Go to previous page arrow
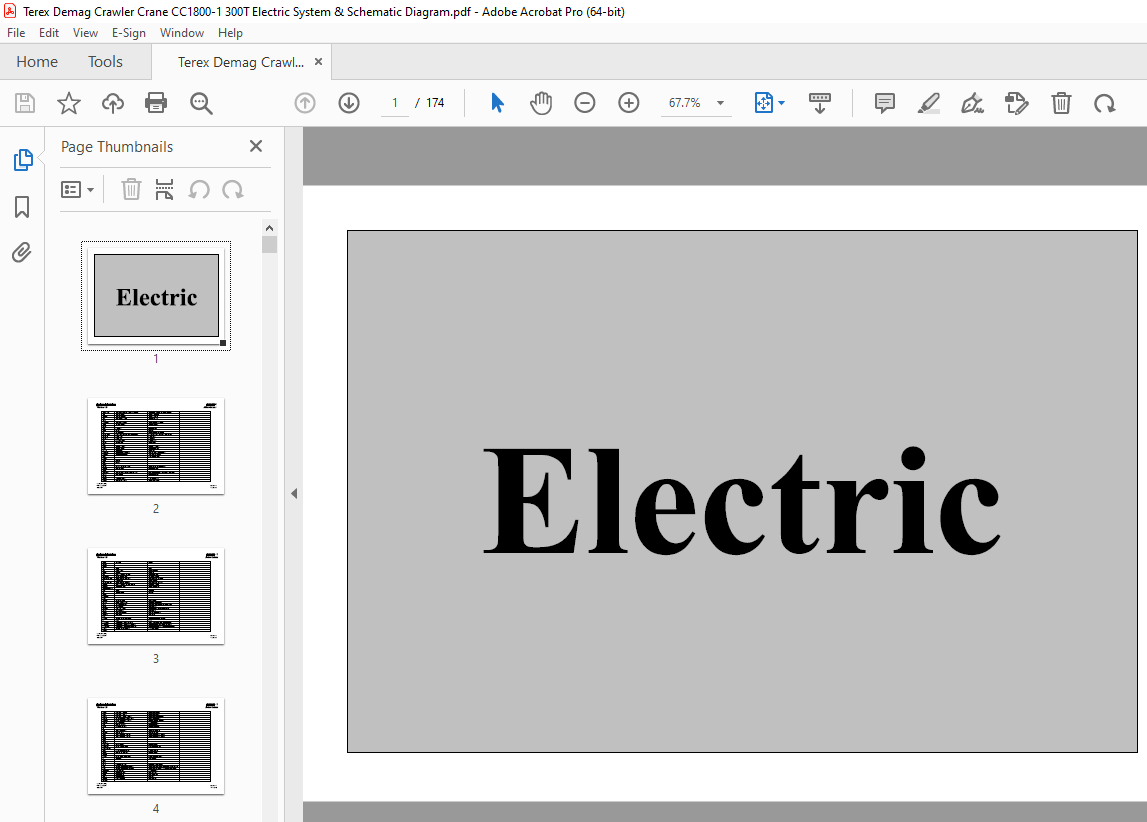This screenshot has height=822, width=1147. click(305, 103)
